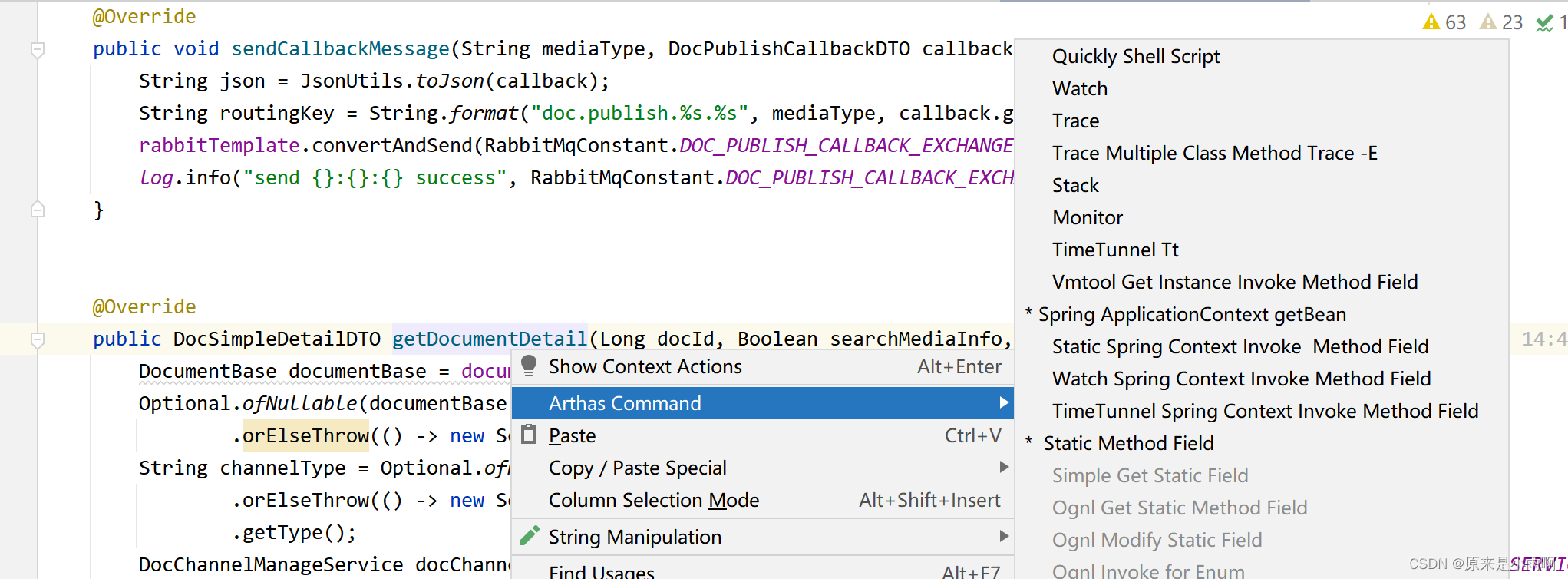Image resolution: width=1568 pixels, height=579 pixels.
Task: Click the green checkmark inspection icon
Action: point(1544,24)
